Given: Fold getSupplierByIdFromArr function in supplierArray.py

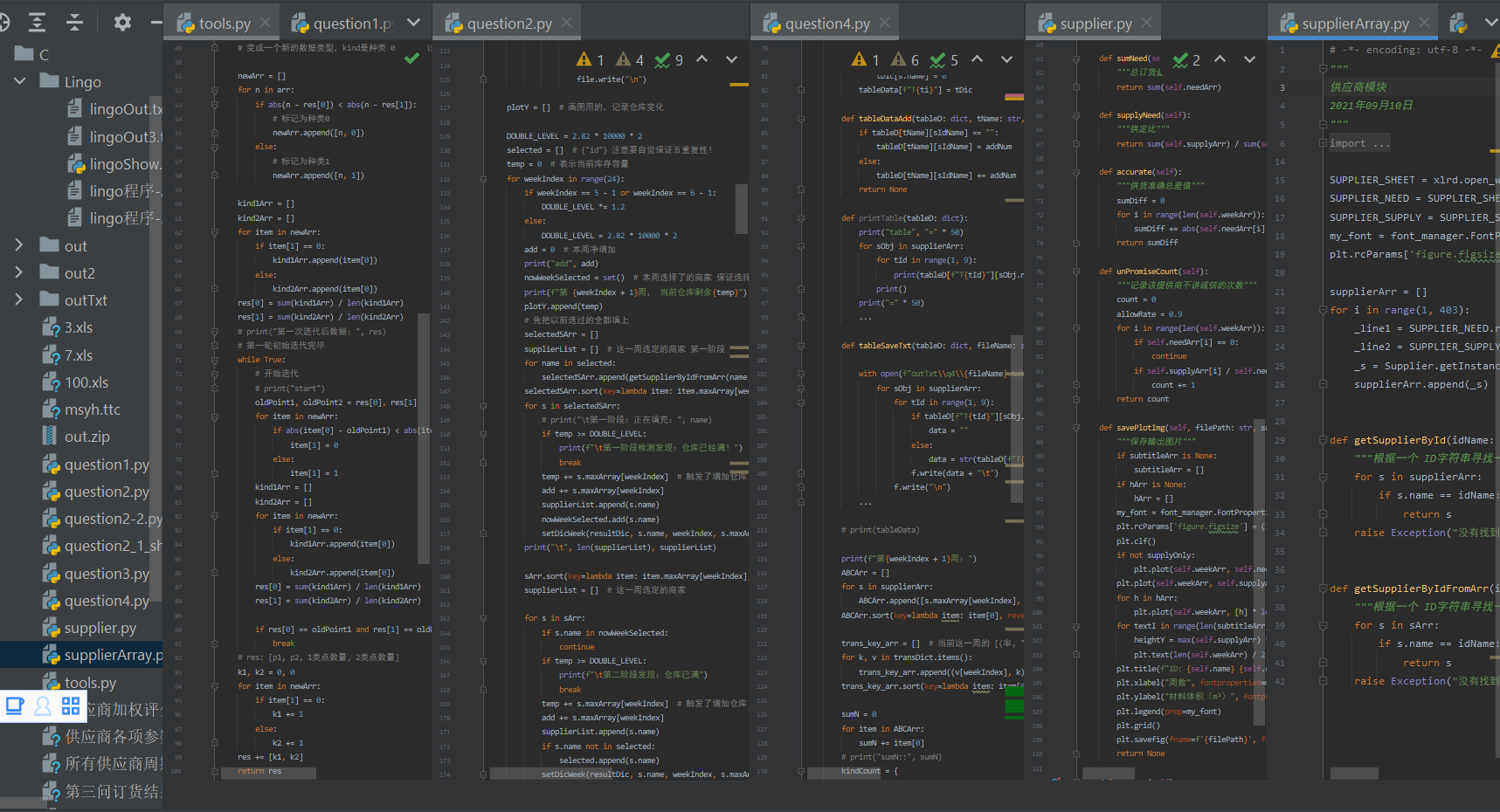Looking at the screenshot, I should (x=1323, y=588).
